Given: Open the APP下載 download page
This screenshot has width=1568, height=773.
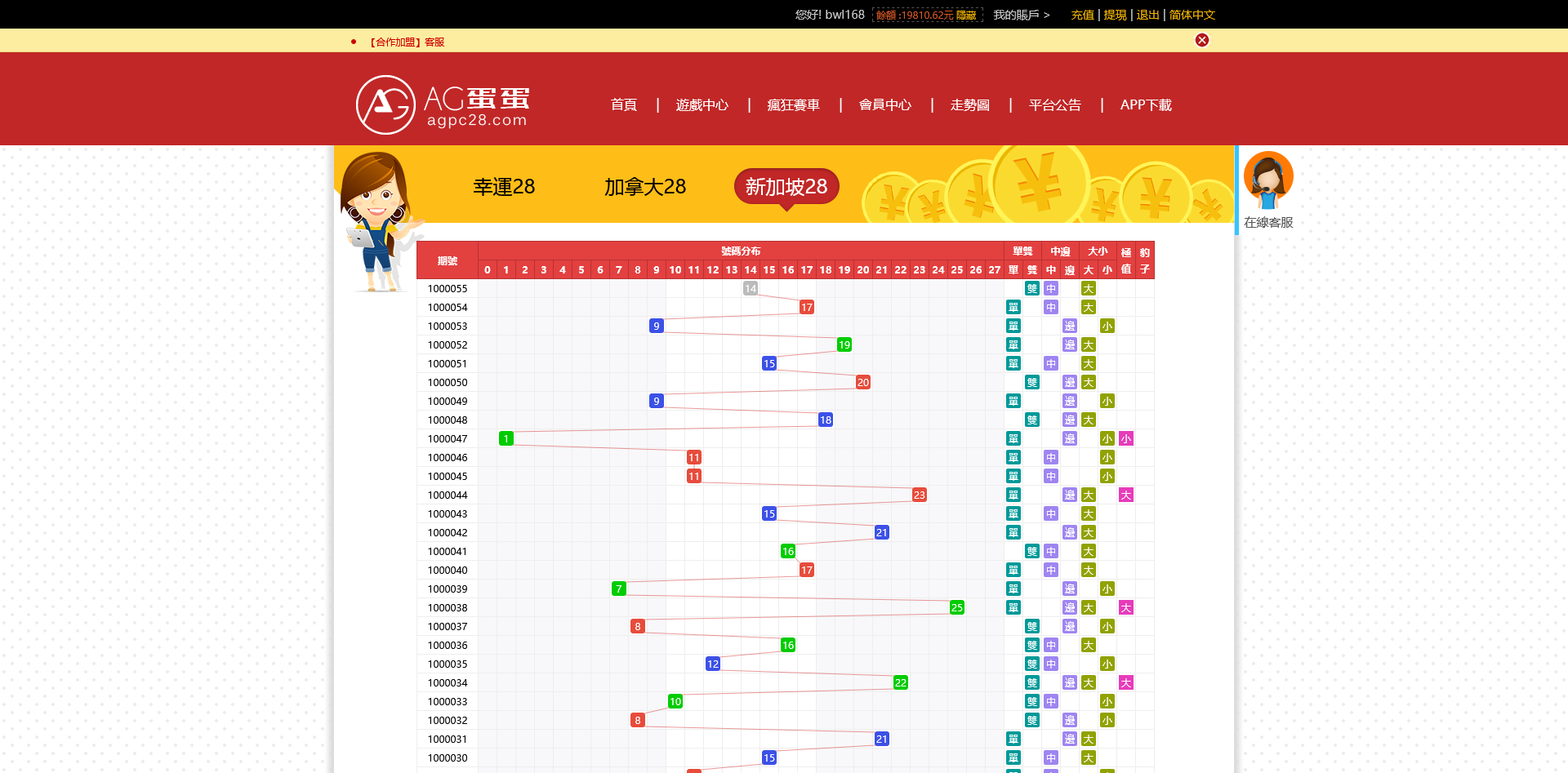Looking at the screenshot, I should 1145,104.
